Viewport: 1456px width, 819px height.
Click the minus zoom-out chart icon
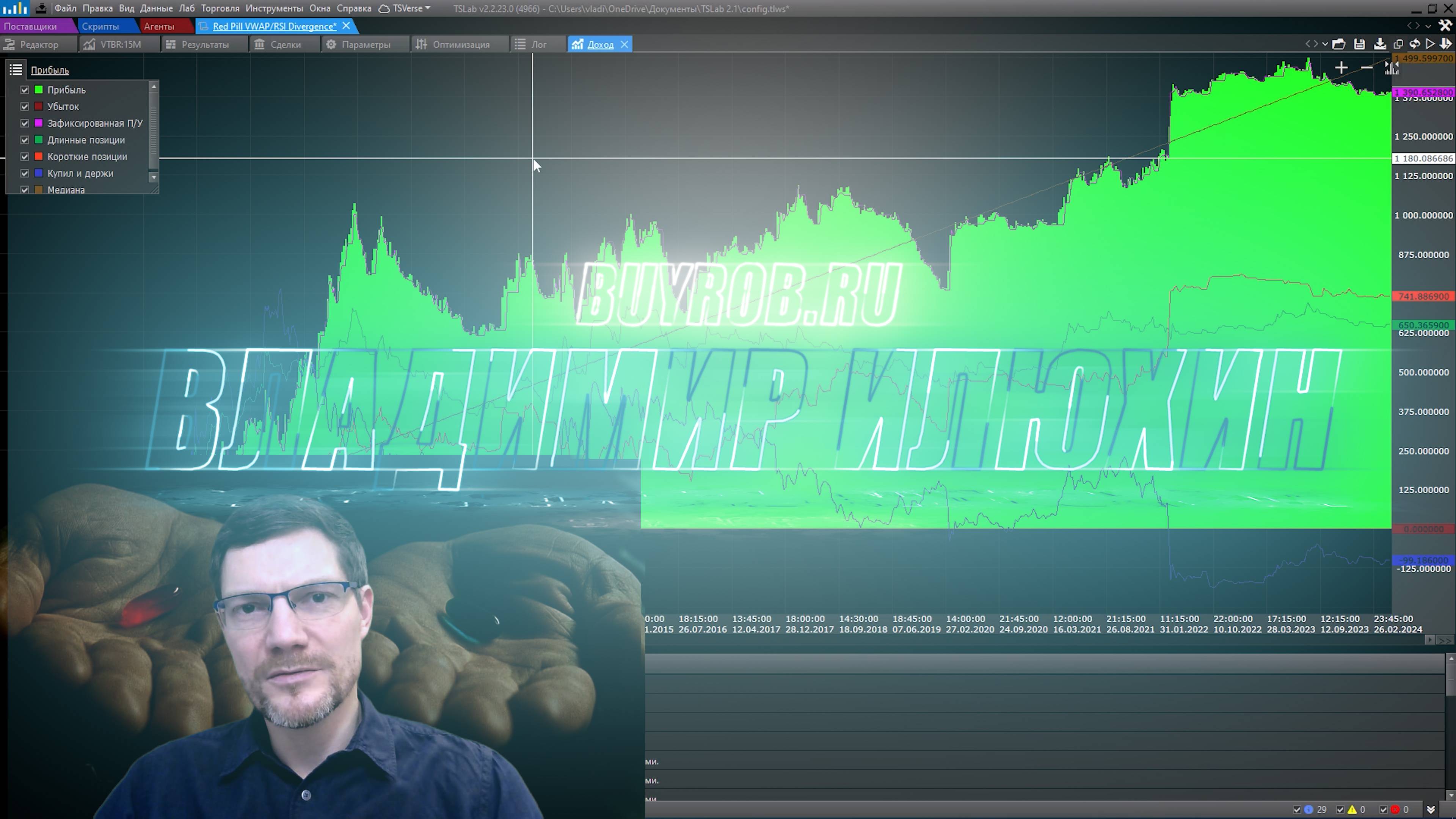click(1367, 68)
